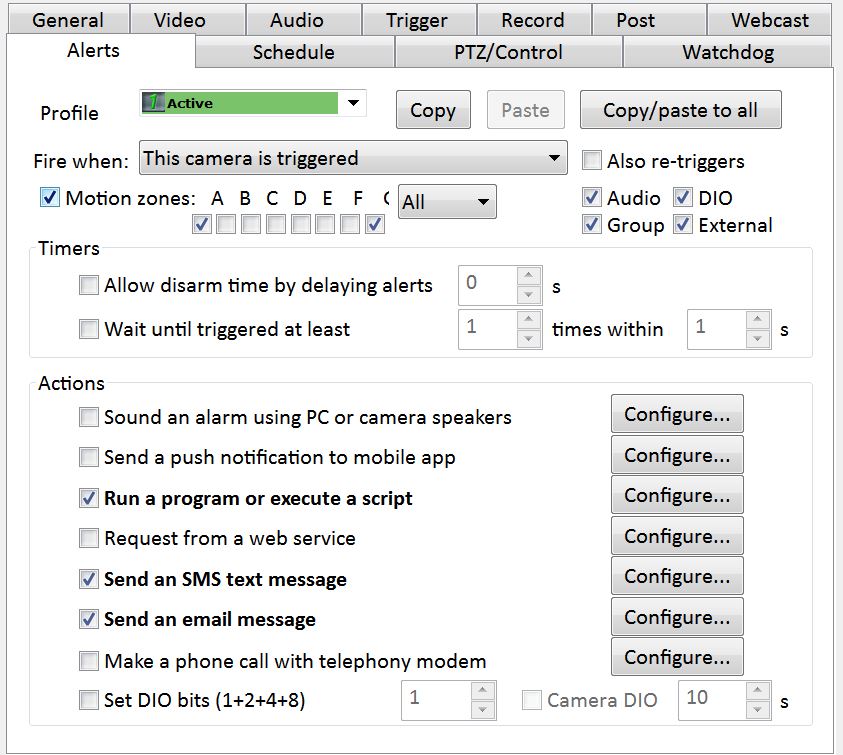This screenshot has height=755, width=843.
Task: Check motion zone B checkbox
Action: pos(226,224)
